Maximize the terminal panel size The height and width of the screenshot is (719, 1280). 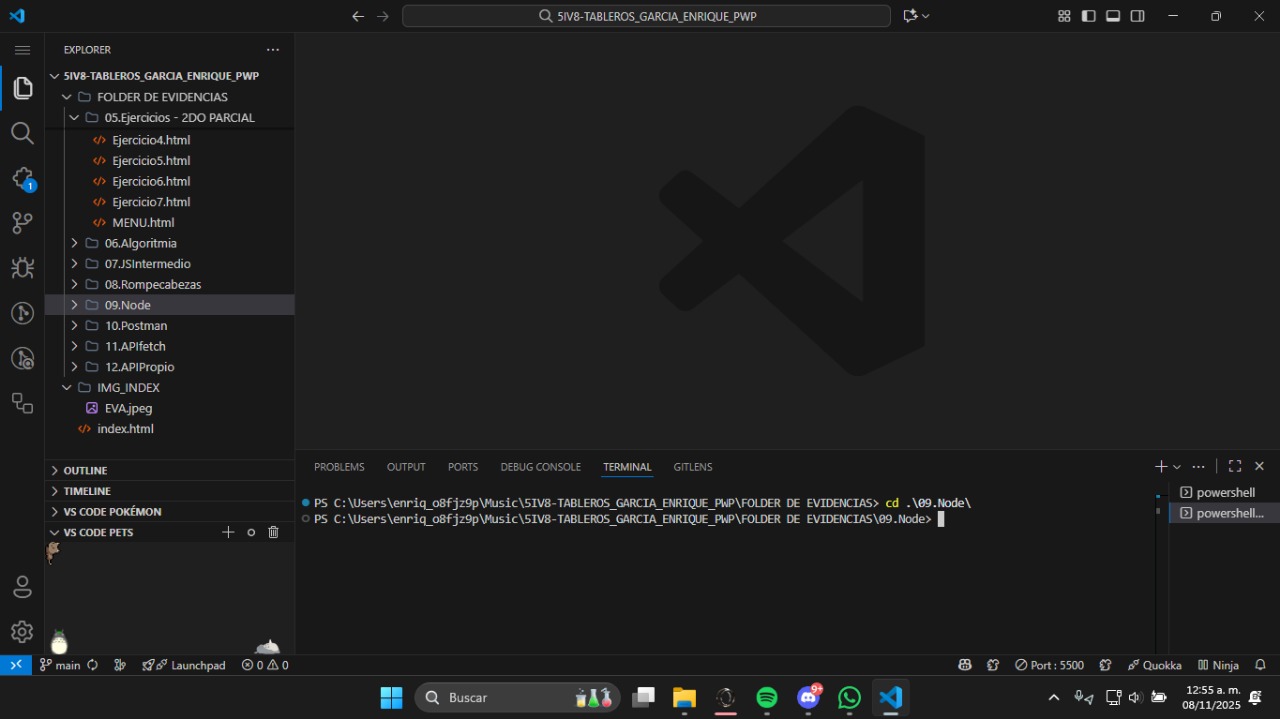click(1234, 466)
